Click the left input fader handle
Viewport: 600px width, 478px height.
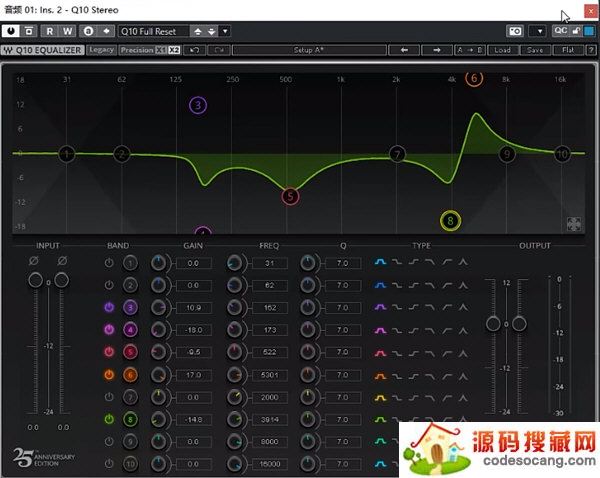[x=36, y=280]
